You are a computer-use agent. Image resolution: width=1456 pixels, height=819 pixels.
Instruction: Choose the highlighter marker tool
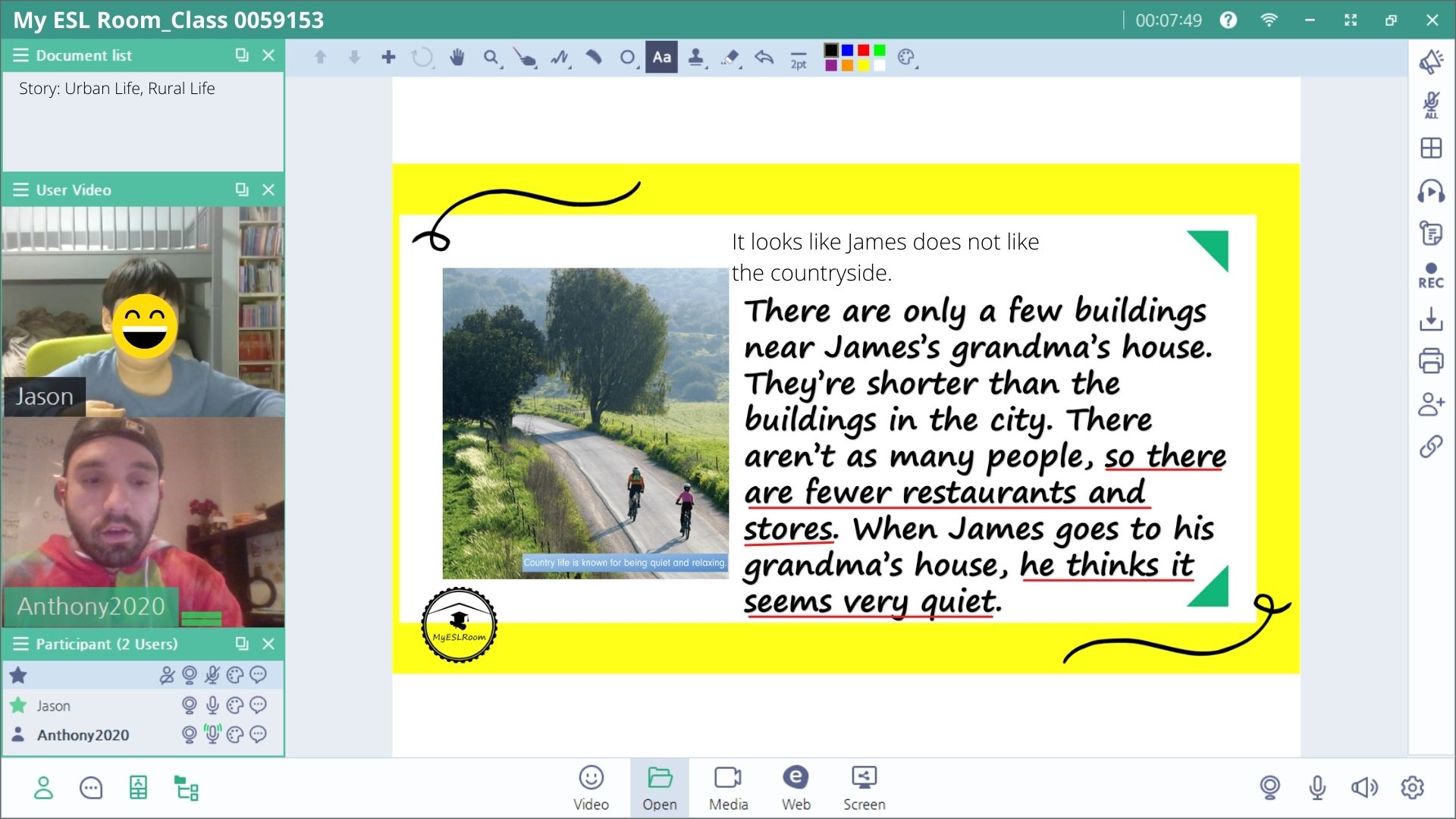tap(594, 57)
